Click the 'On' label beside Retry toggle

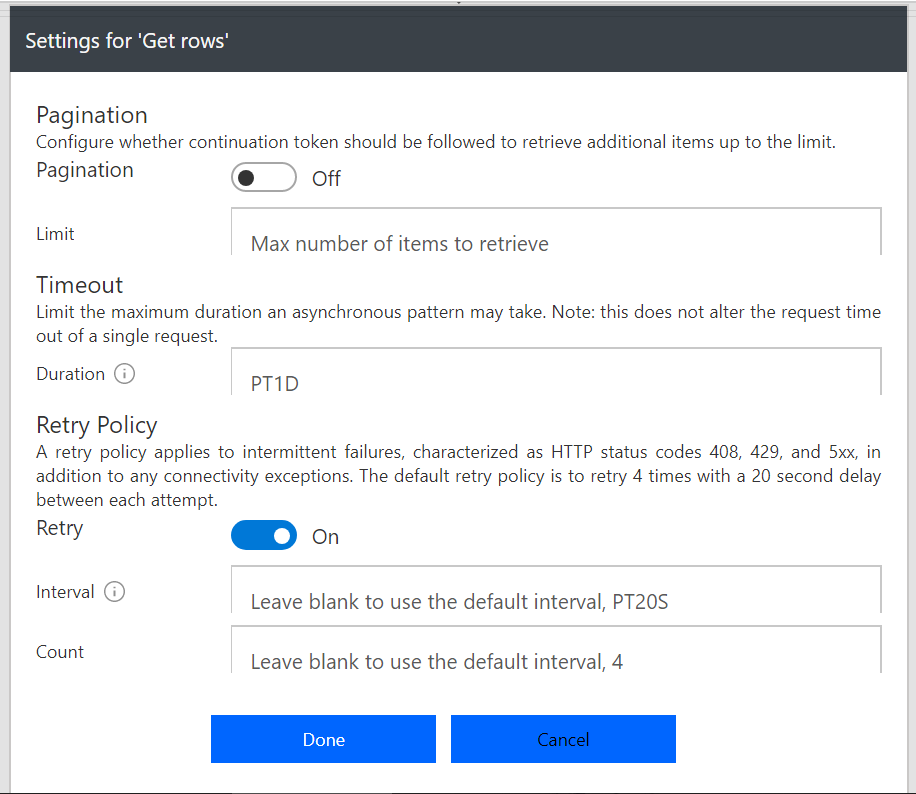point(325,537)
